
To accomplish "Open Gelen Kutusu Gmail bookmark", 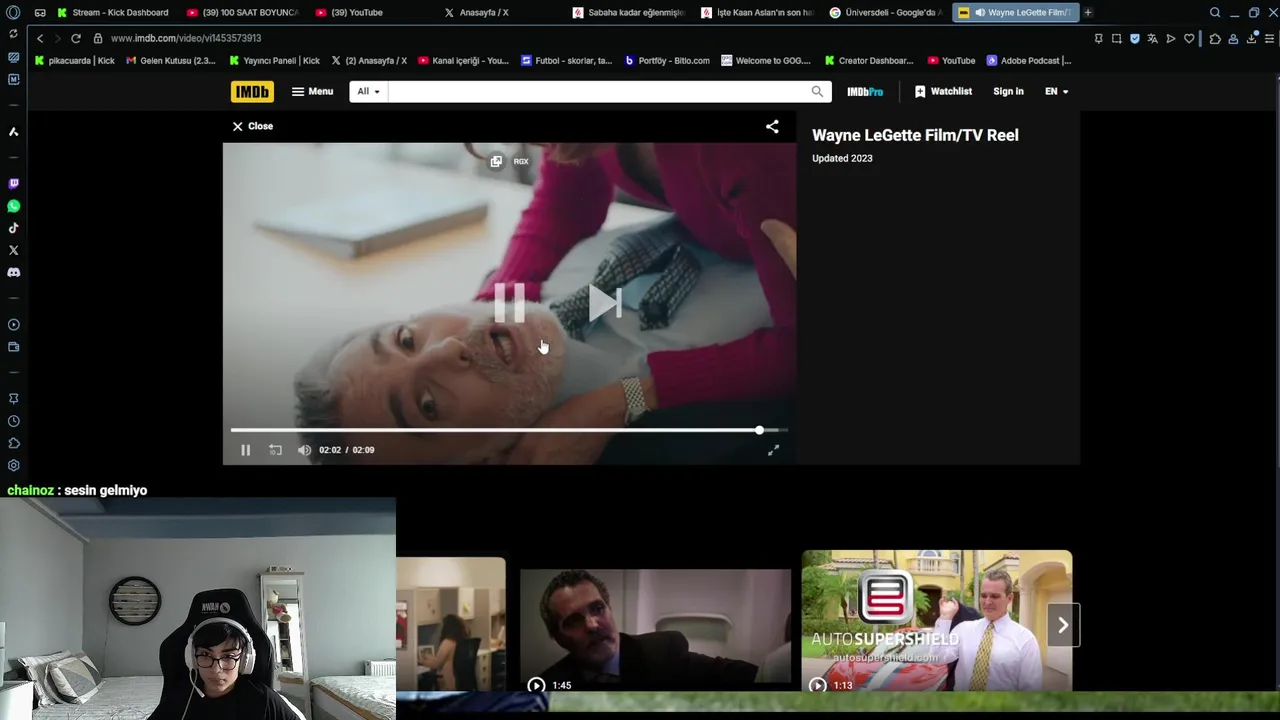I will (x=170, y=60).
